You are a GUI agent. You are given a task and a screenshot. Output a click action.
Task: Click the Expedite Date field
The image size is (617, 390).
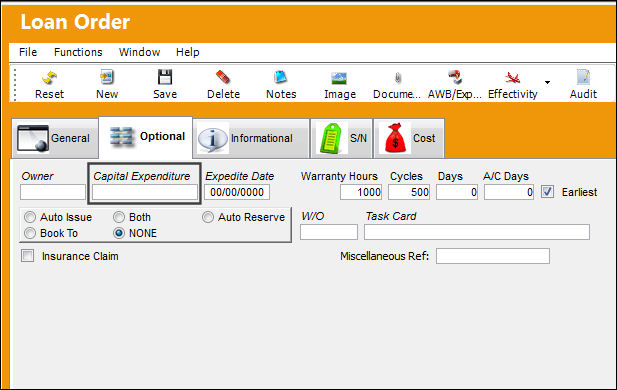coord(237,192)
